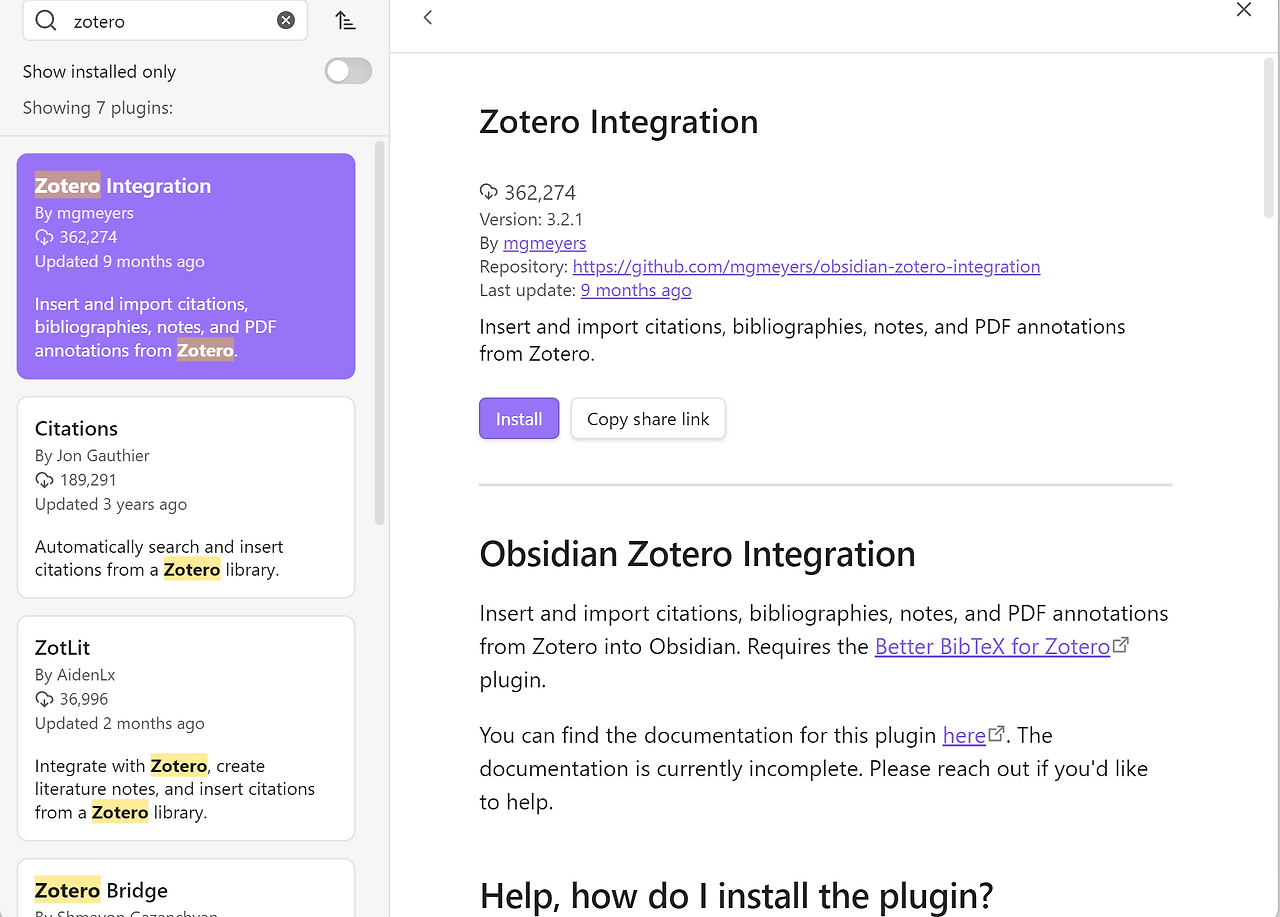The image size is (1280, 917).
Task: Open the plugin sort order options
Action: [345, 20]
